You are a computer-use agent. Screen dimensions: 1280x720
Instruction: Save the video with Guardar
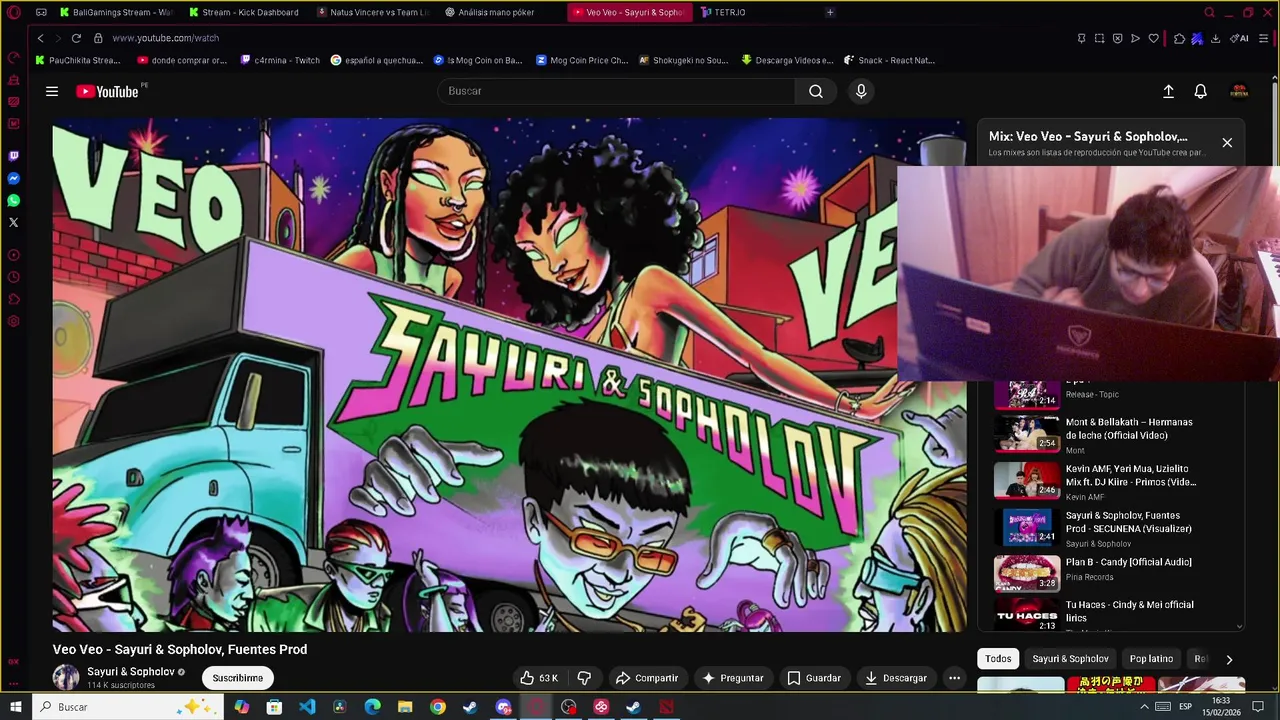pyautogui.click(x=813, y=678)
